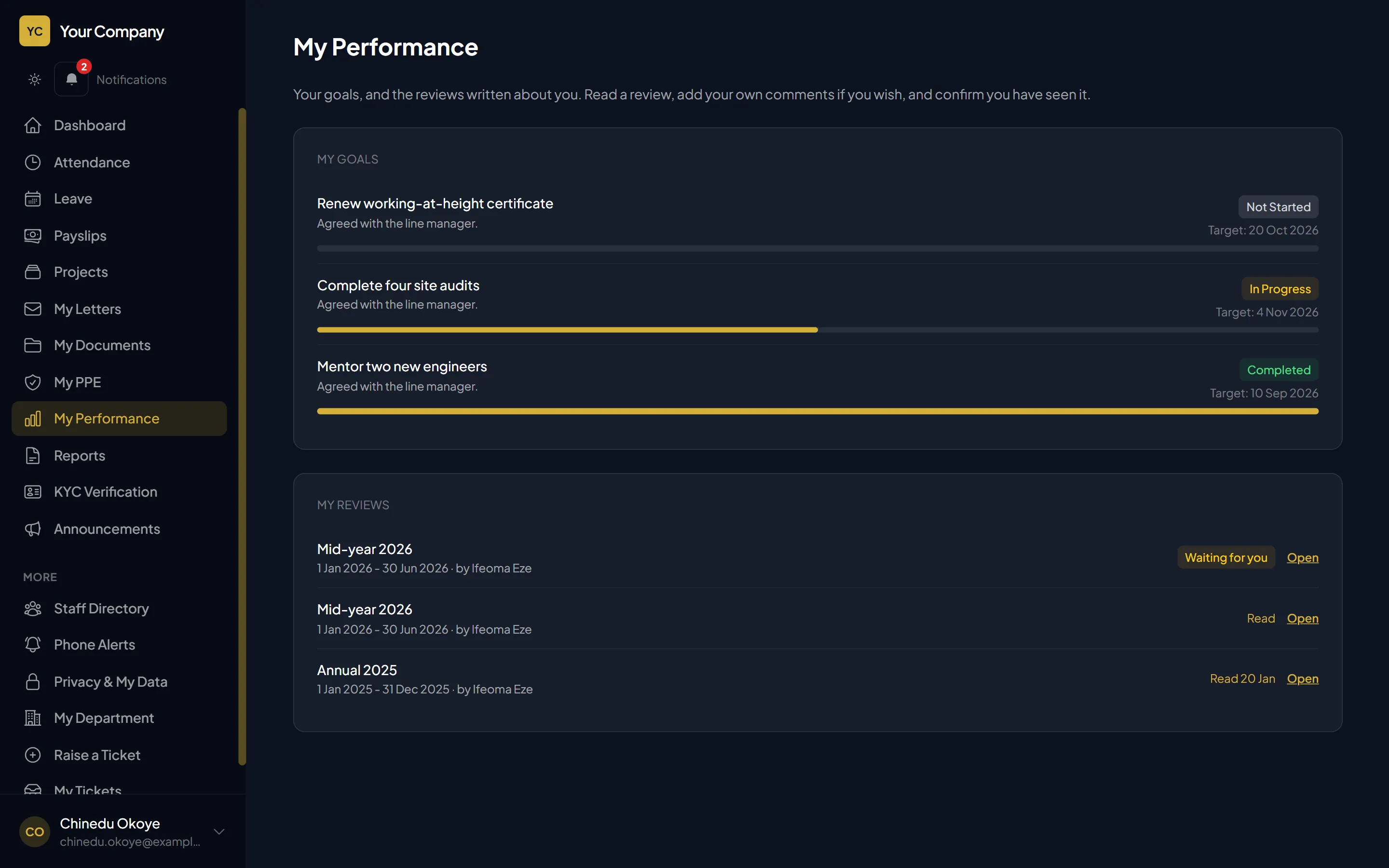Click the Not Started status badge
Screen dimensions: 1389x868
click(1278, 207)
